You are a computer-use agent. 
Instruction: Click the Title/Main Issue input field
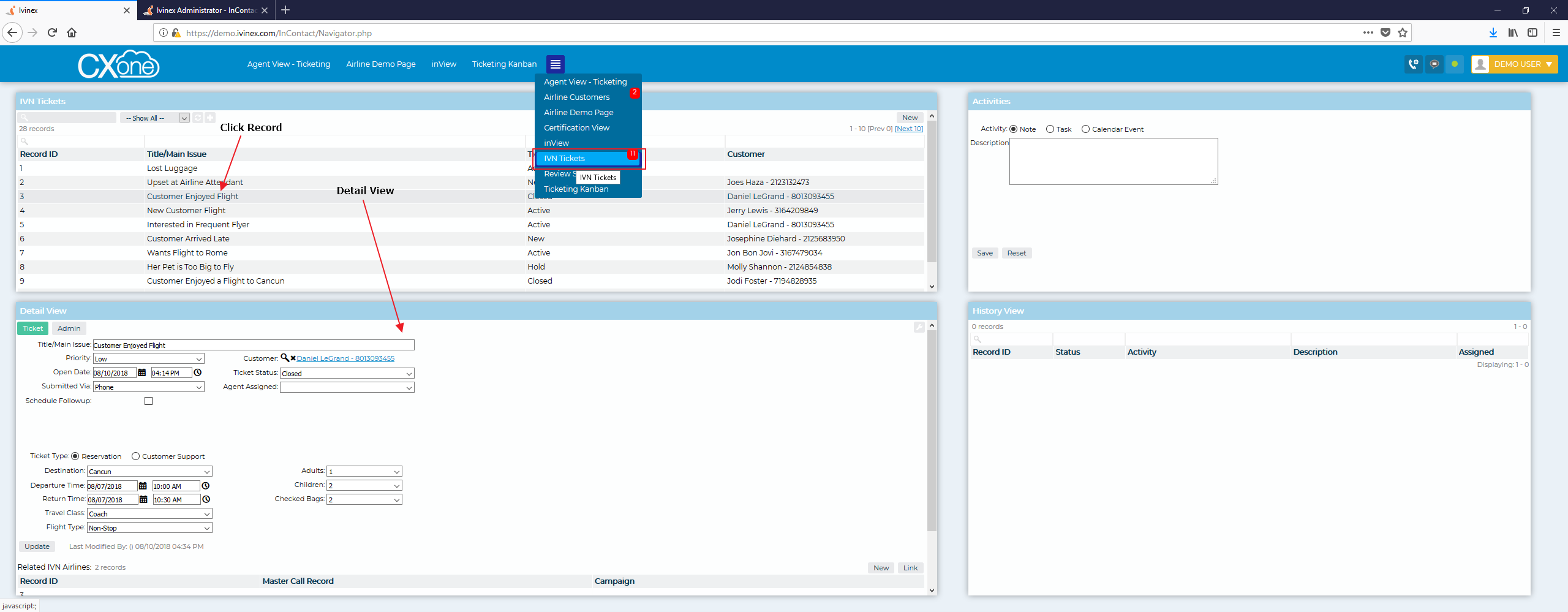(254, 345)
